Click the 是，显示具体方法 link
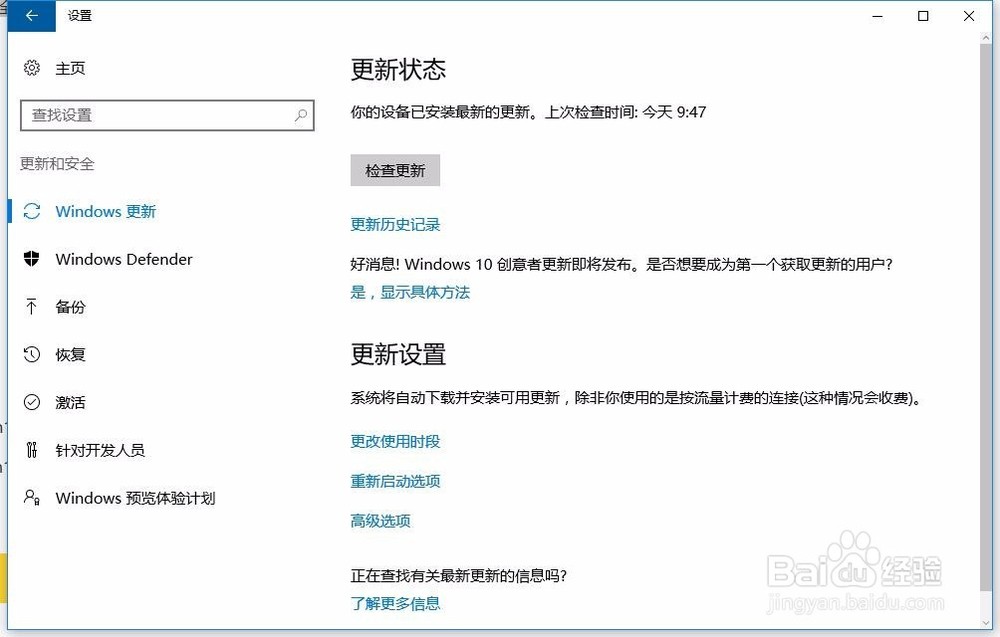This screenshot has height=637, width=1000. tap(410, 293)
